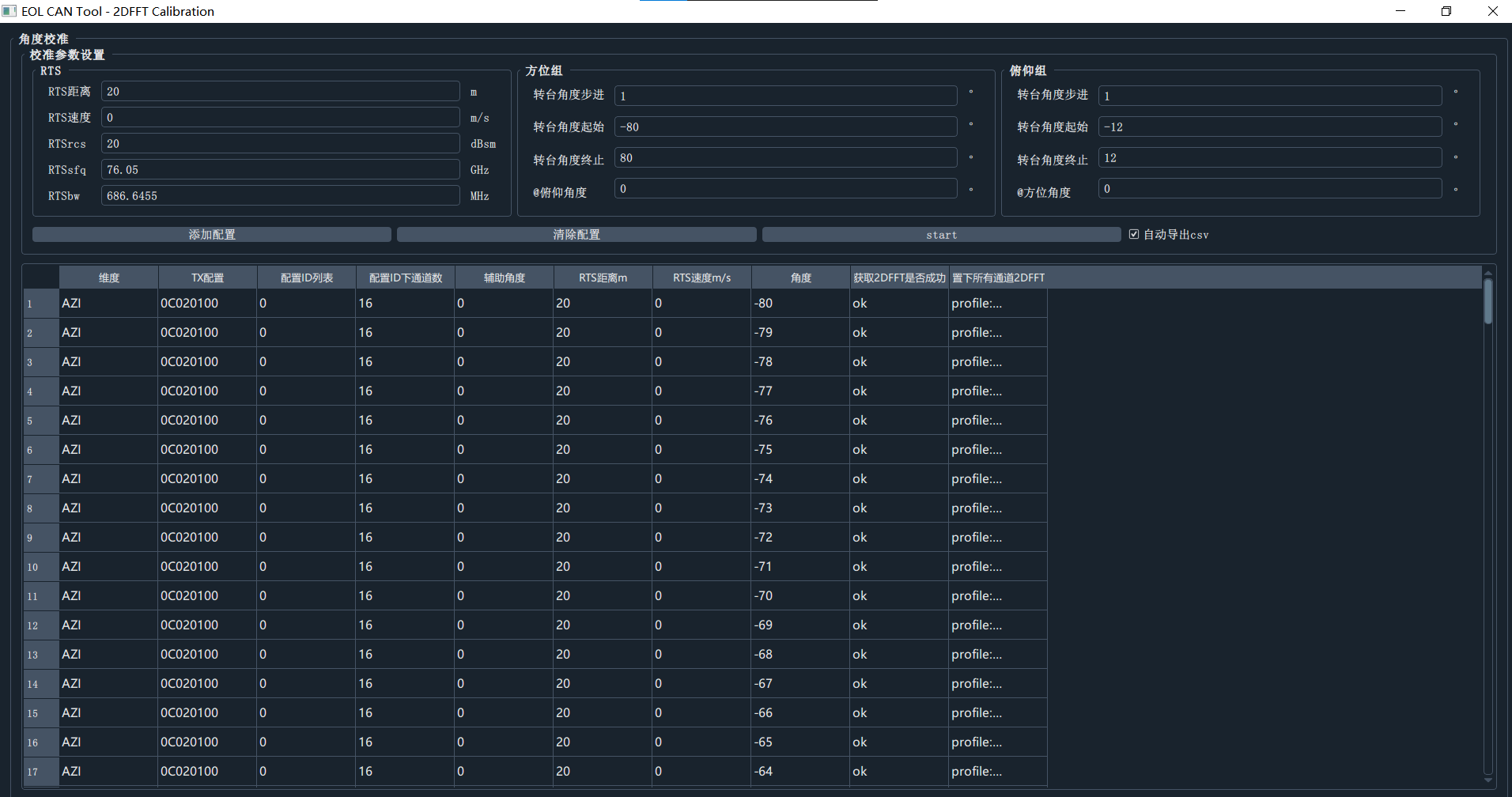Click the scrollbar down arrow
Image resolution: width=1512 pixels, height=797 pixels.
pyautogui.click(x=1488, y=780)
